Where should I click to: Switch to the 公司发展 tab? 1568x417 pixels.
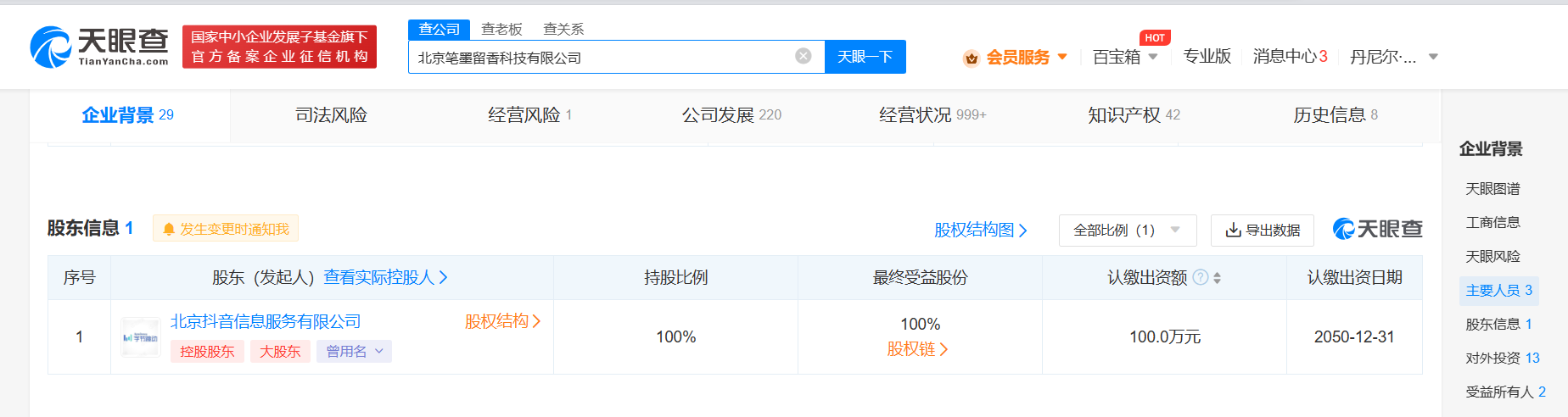tap(731, 115)
